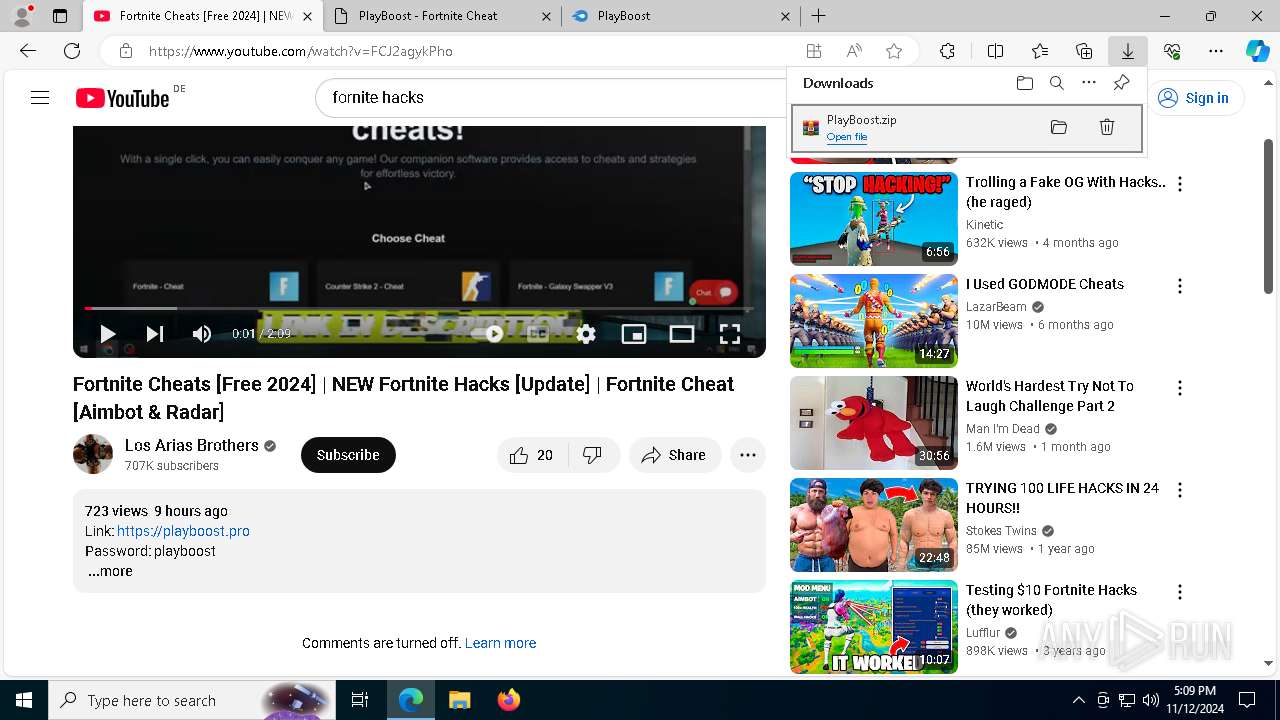This screenshot has width=1280, height=720.
Task: Open Edge Settings and more menu
Action: point(1216,51)
